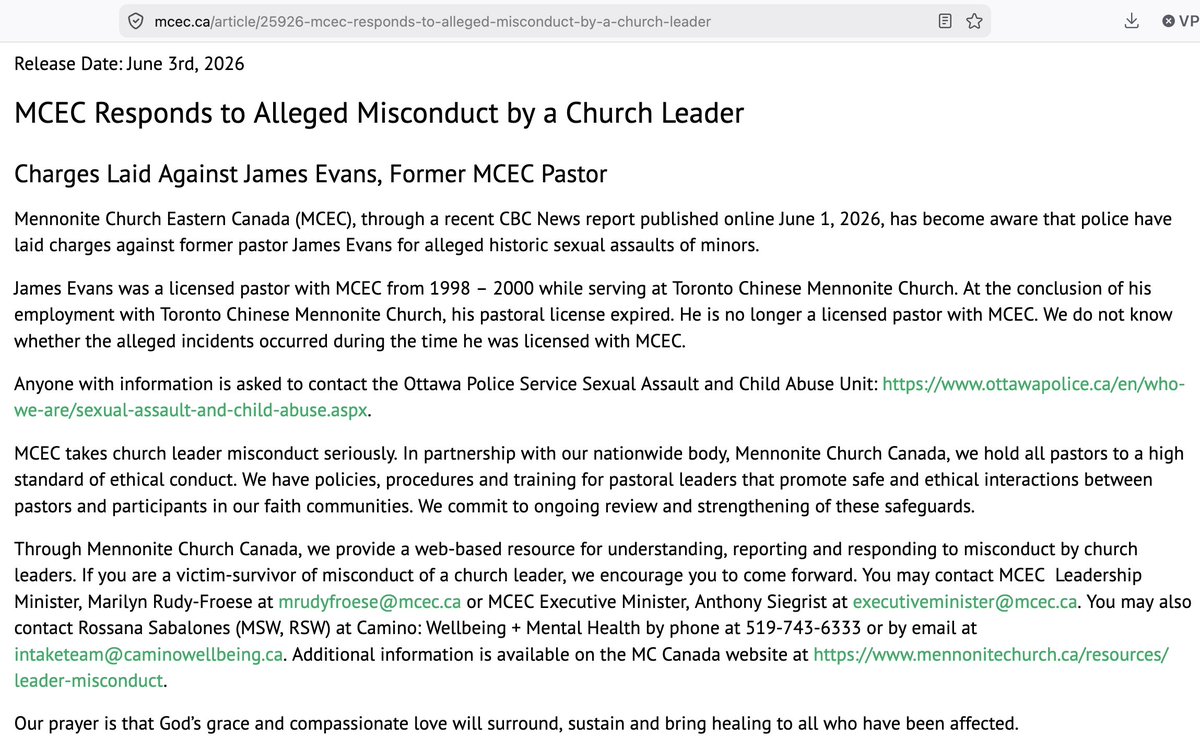Open the Ottawa Police sexual assault unit link
The image size is (1200, 749).
[x=600, y=397]
